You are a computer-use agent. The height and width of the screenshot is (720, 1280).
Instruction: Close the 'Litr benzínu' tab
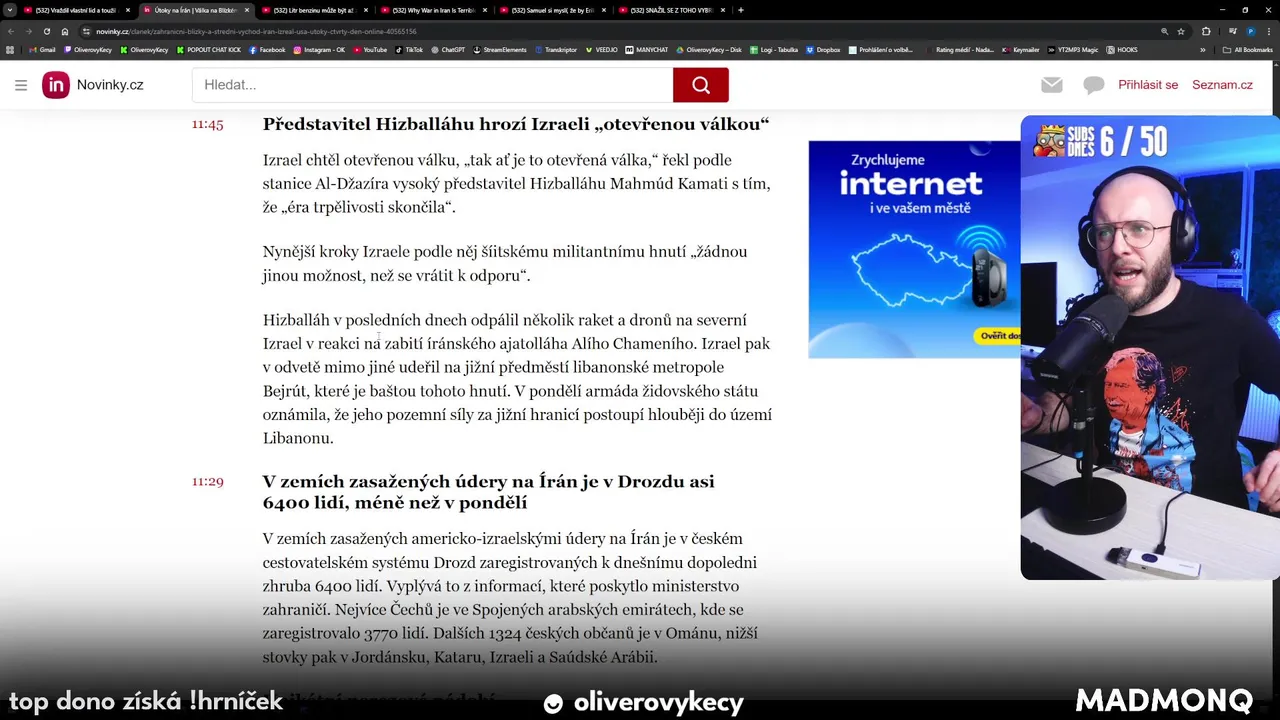coord(366,10)
